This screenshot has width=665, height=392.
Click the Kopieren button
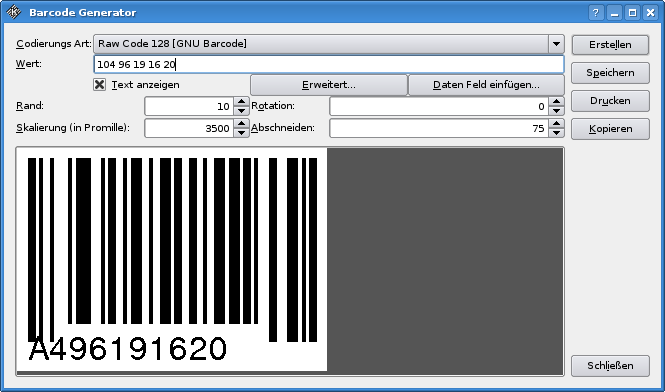point(610,129)
